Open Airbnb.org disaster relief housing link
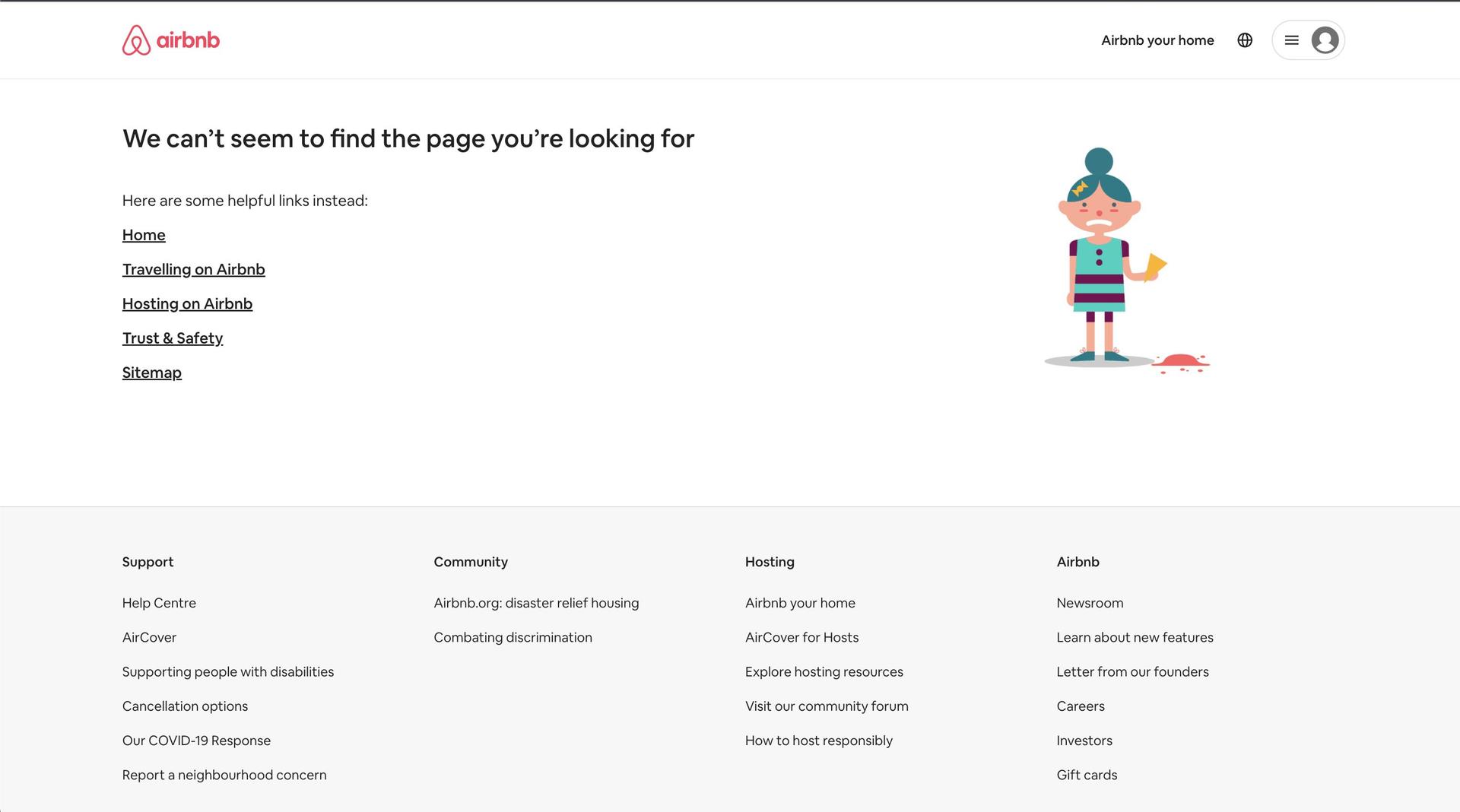Image resolution: width=1460 pixels, height=812 pixels. click(x=536, y=603)
